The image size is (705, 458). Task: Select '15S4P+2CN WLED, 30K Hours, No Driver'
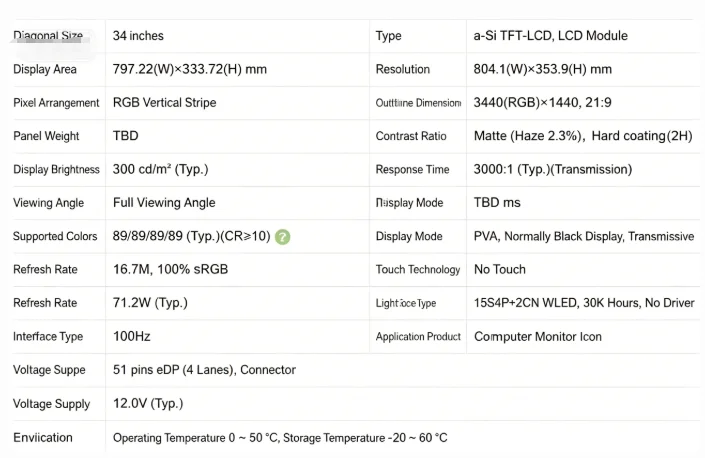pyautogui.click(x=584, y=303)
